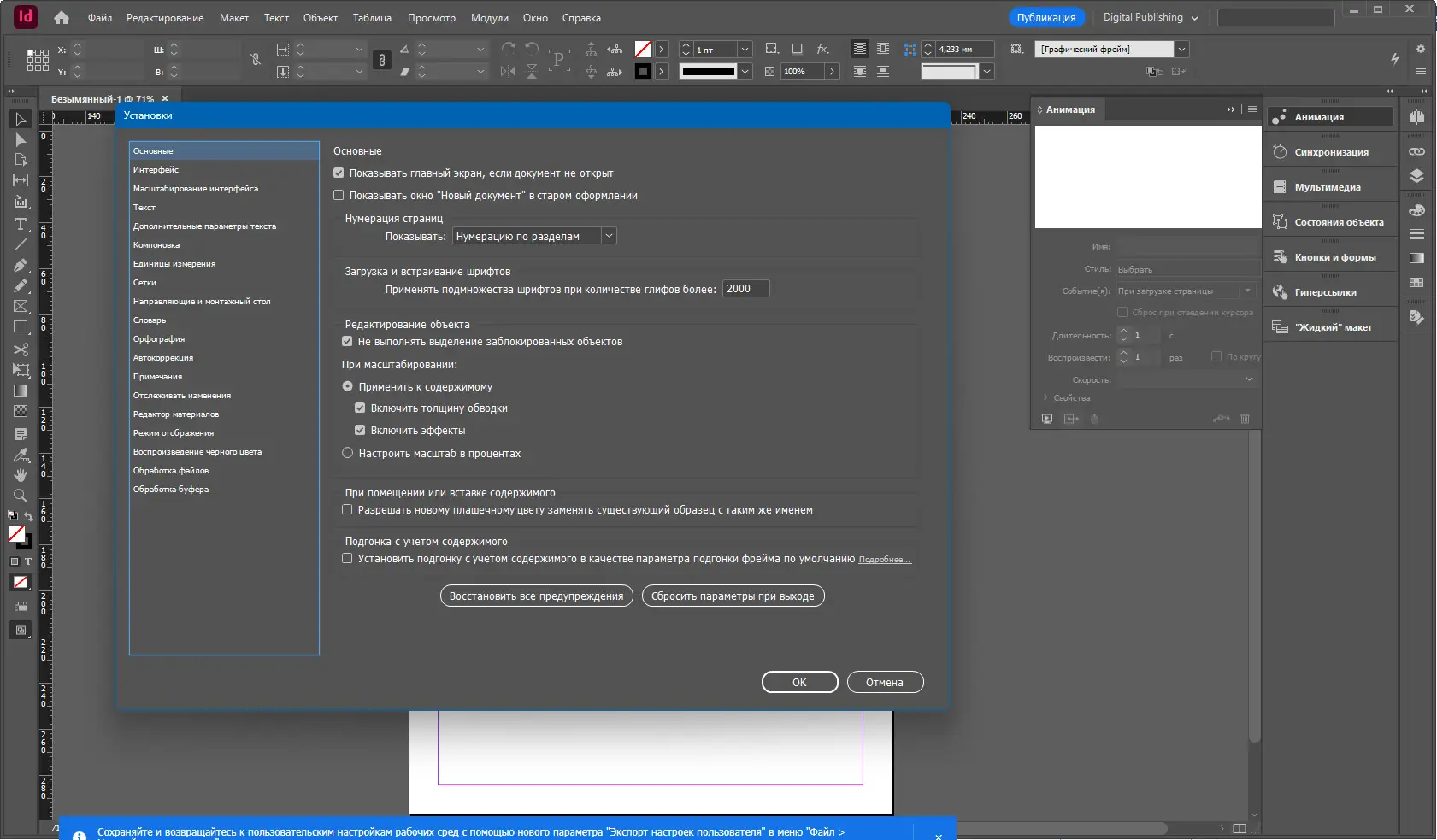The image size is (1437, 840).
Task: Cancel the dialog with Отмена
Action: point(885,682)
